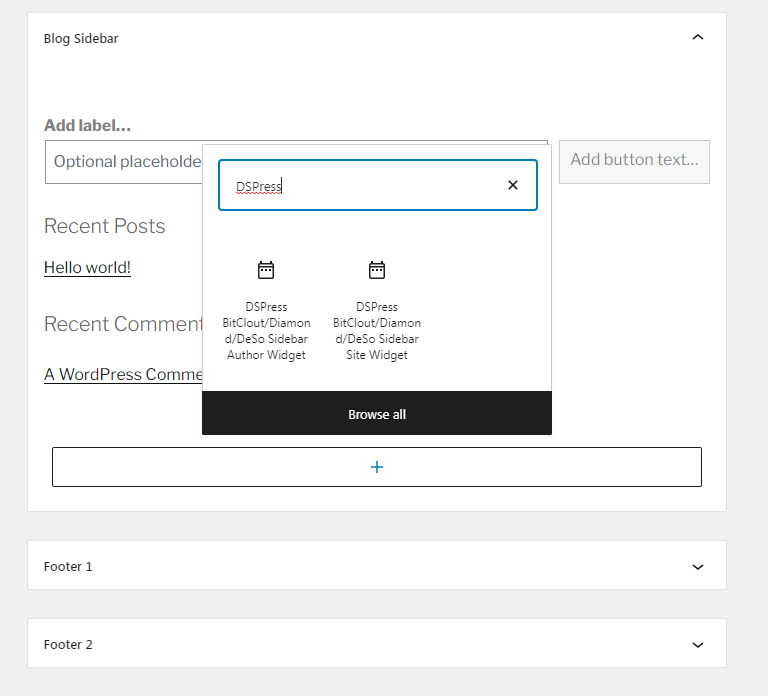Open the Hello world! post link
Viewport: 768px width, 696px height.
click(x=87, y=267)
